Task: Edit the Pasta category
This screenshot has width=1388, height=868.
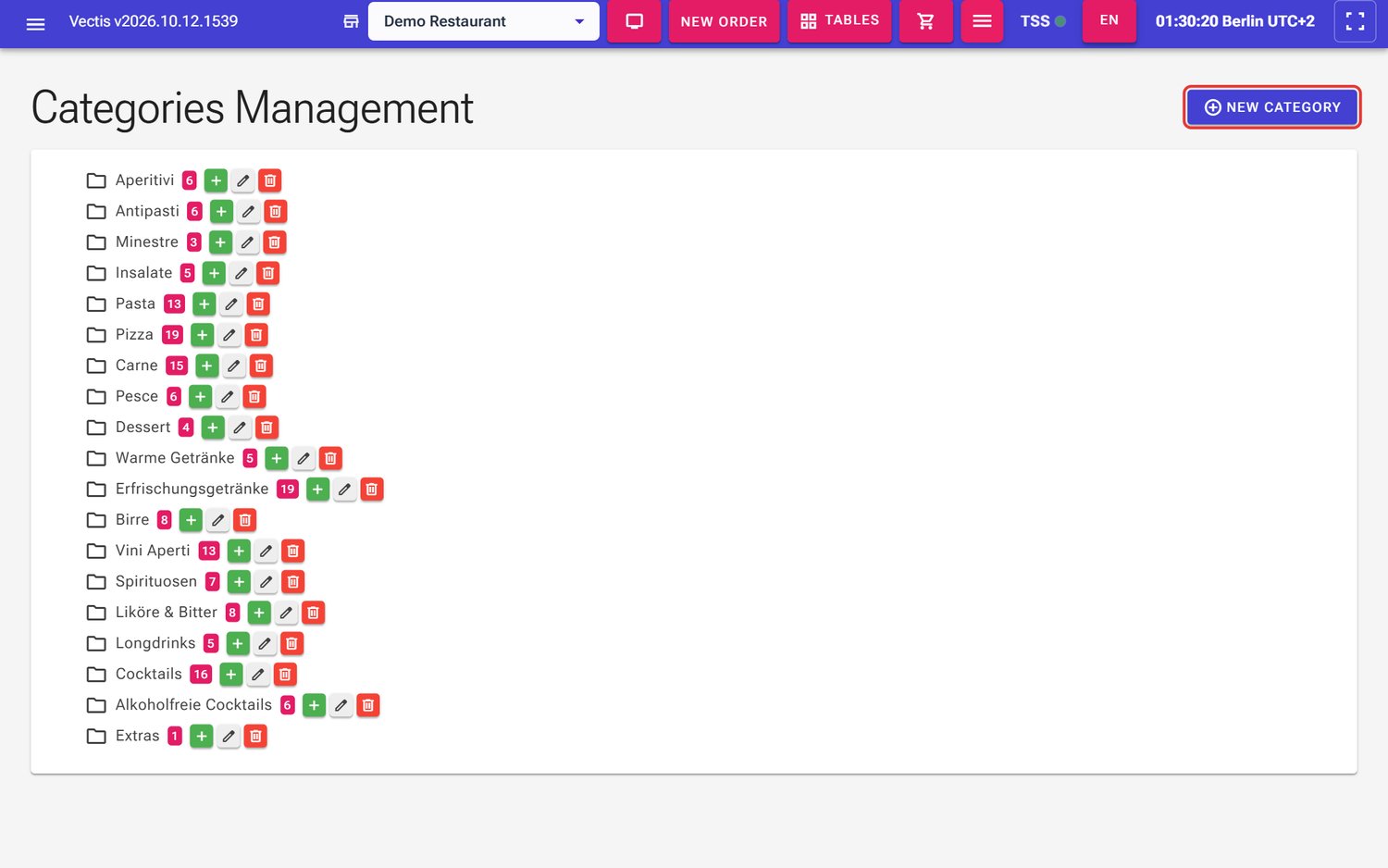Action: (x=231, y=304)
